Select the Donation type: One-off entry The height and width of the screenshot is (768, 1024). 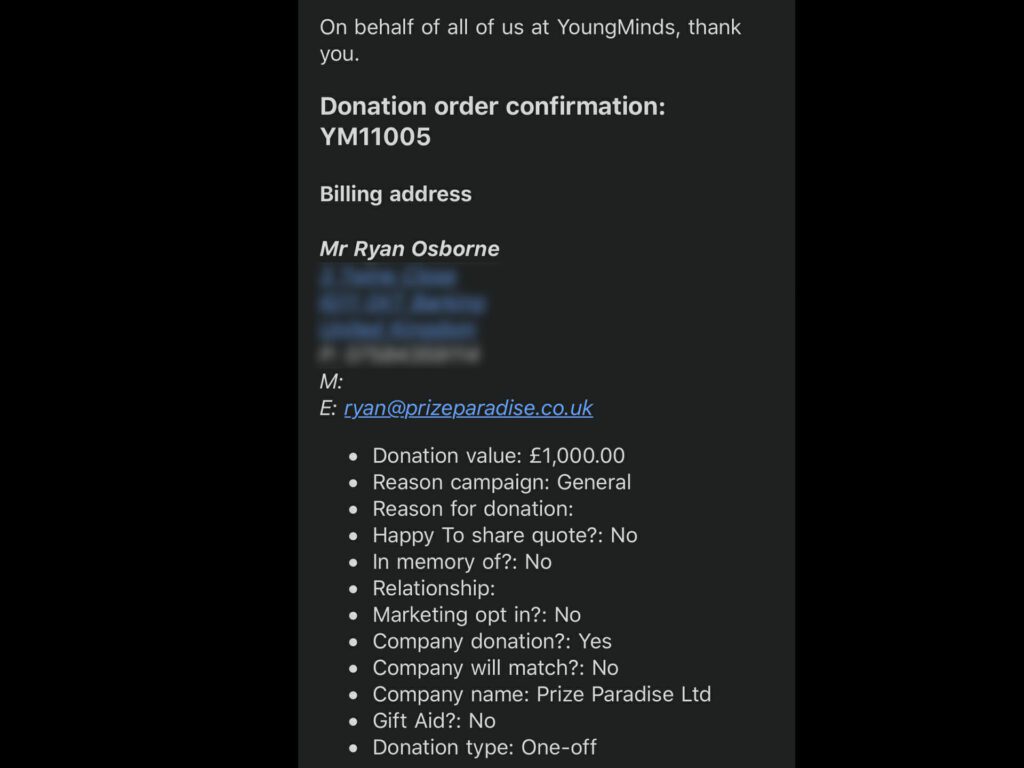coord(484,747)
